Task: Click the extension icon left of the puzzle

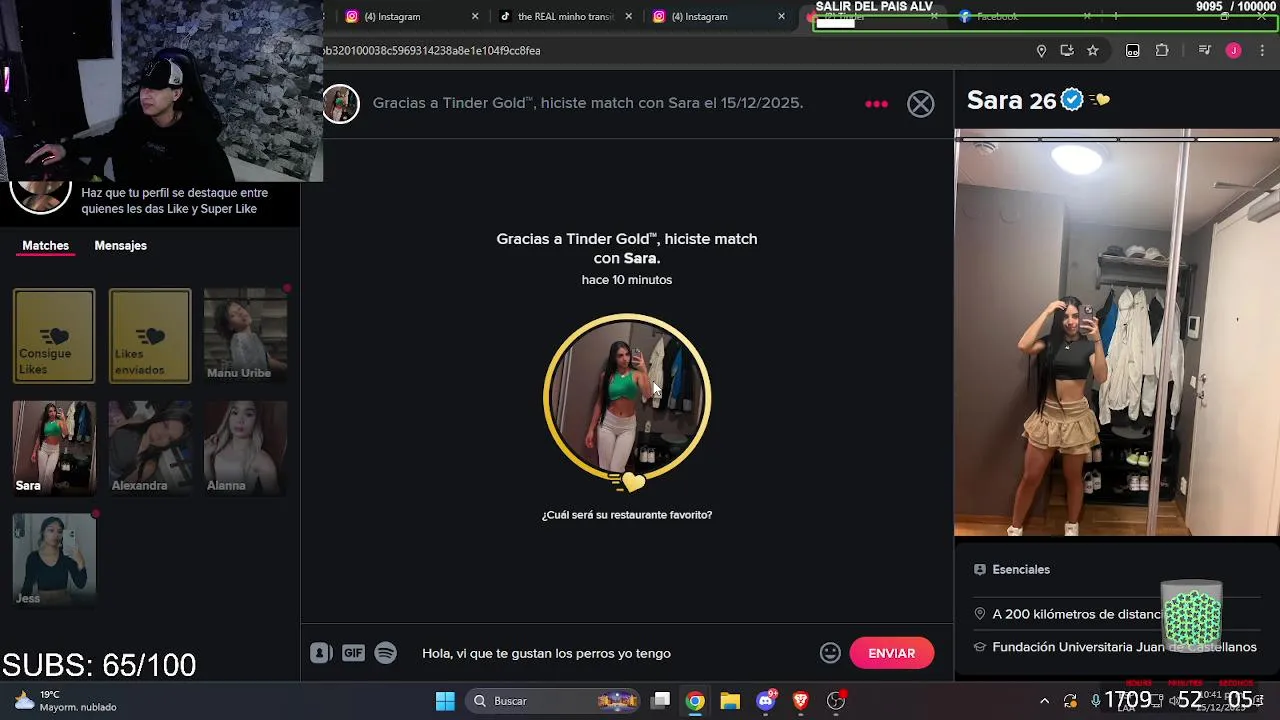Action: pyautogui.click(x=1132, y=51)
